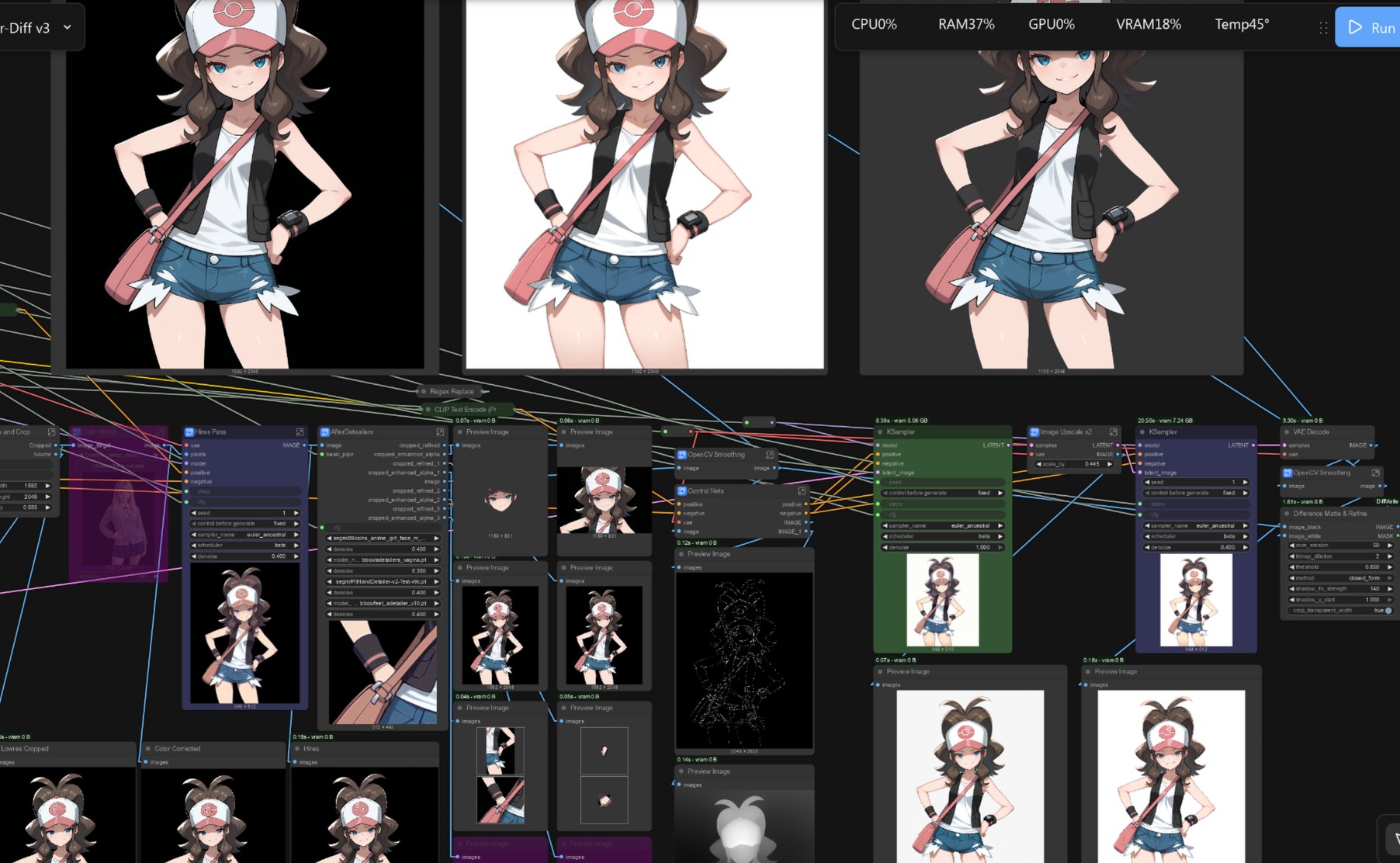Viewport: 1400px width, 863px height.
Task: Click the denoise 0.350 field in AfterDetailers
Action: point(383,571)
